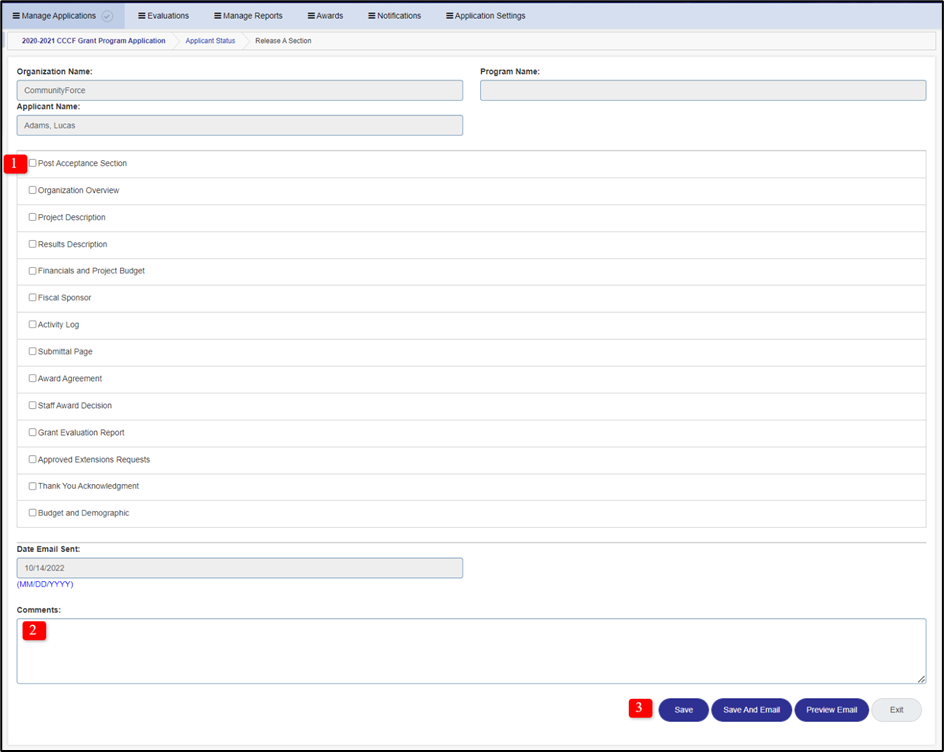Click the Save And Email button
944x752 pixels.
(x=751, y=709)
